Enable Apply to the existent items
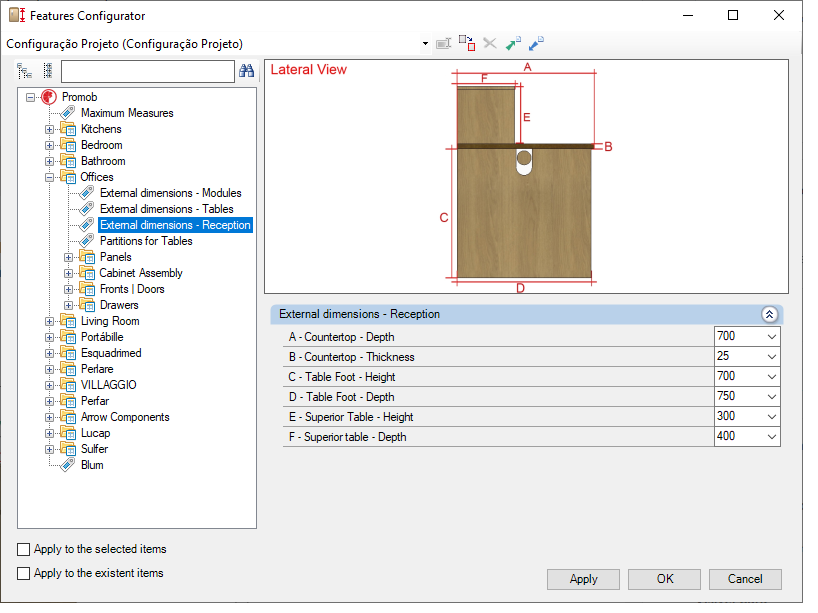 click(23, 573)
